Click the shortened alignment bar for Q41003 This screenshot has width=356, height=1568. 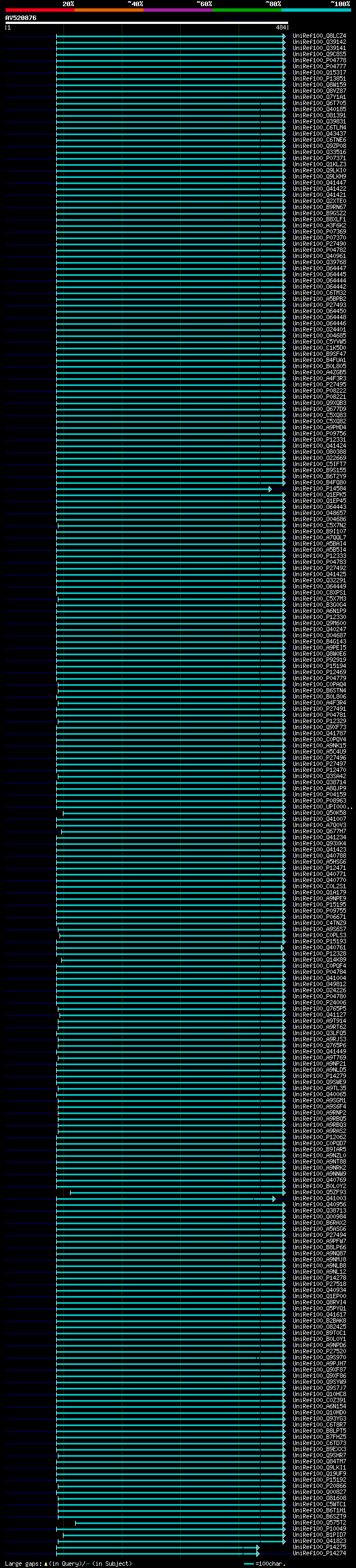point(166,1199)
